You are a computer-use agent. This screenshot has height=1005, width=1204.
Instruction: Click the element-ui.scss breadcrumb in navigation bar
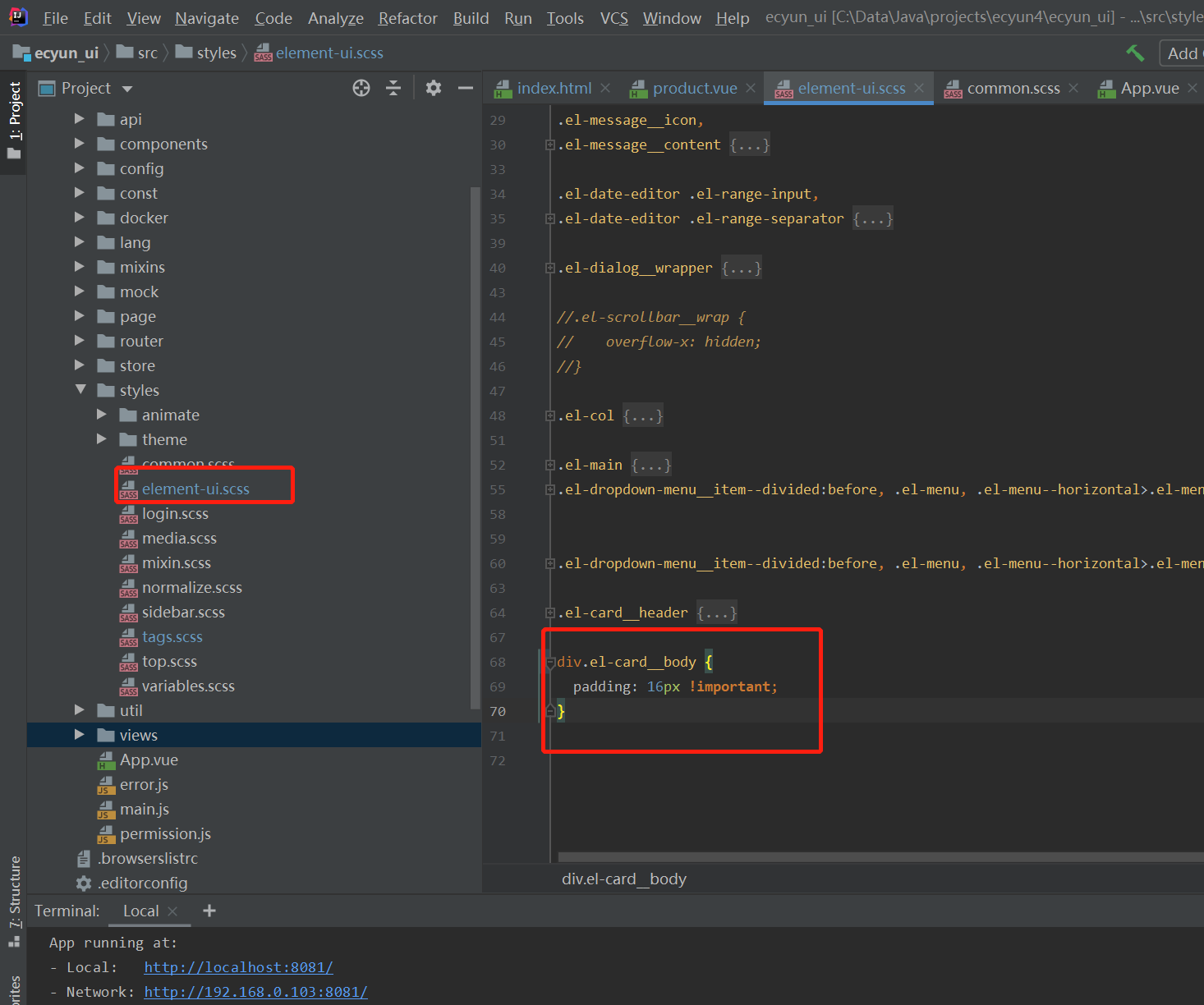pos(319,53)
